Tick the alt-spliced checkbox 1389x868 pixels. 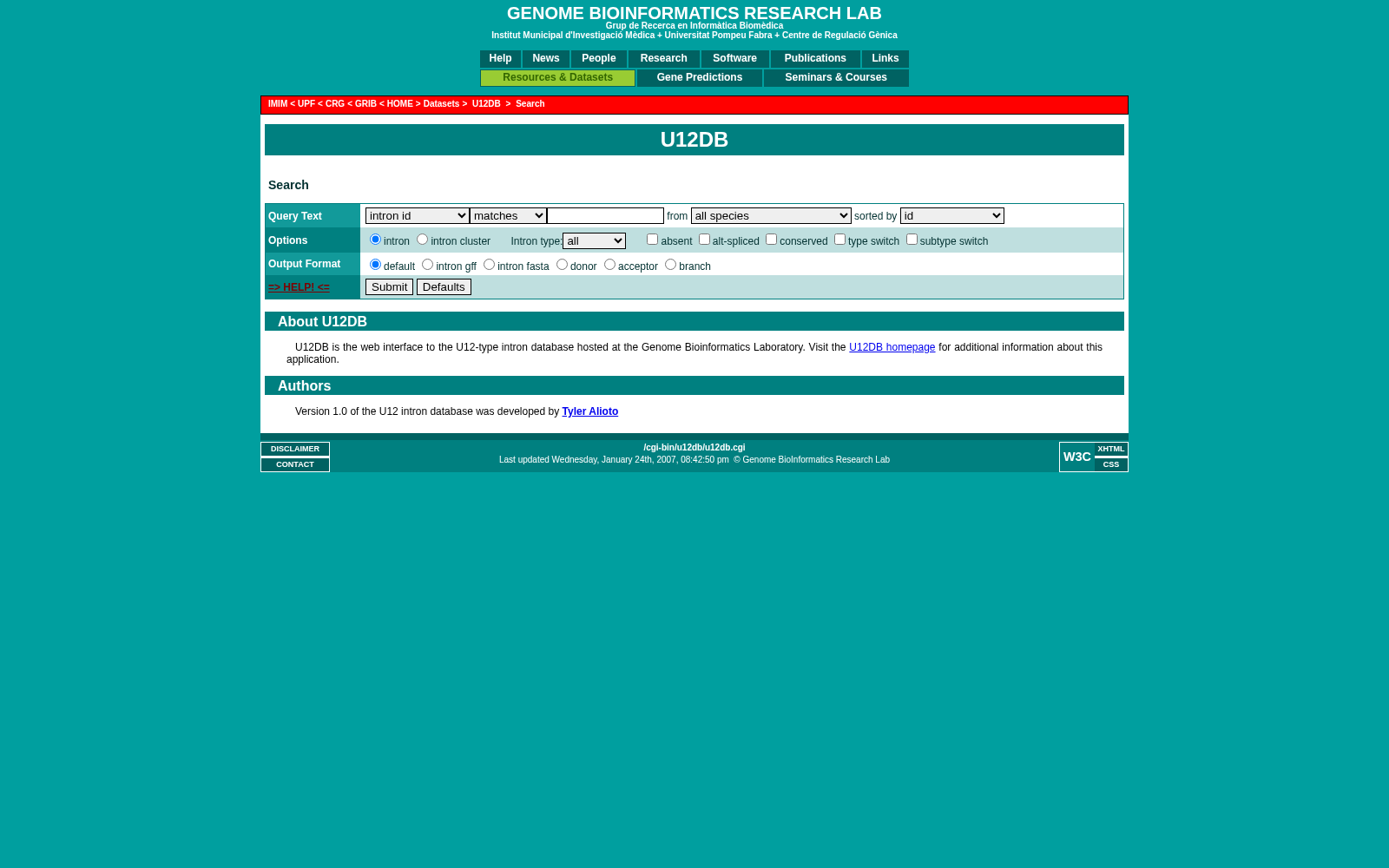704,240
